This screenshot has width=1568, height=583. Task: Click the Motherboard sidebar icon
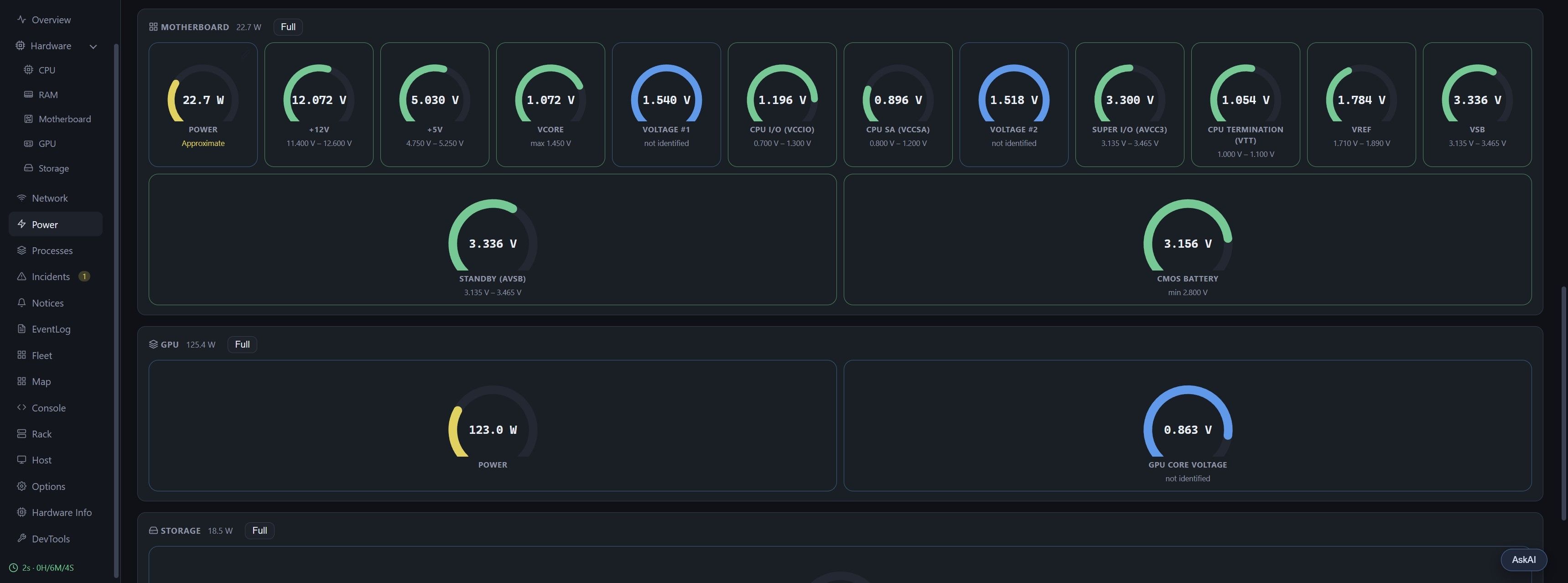[x=28, y=119]
